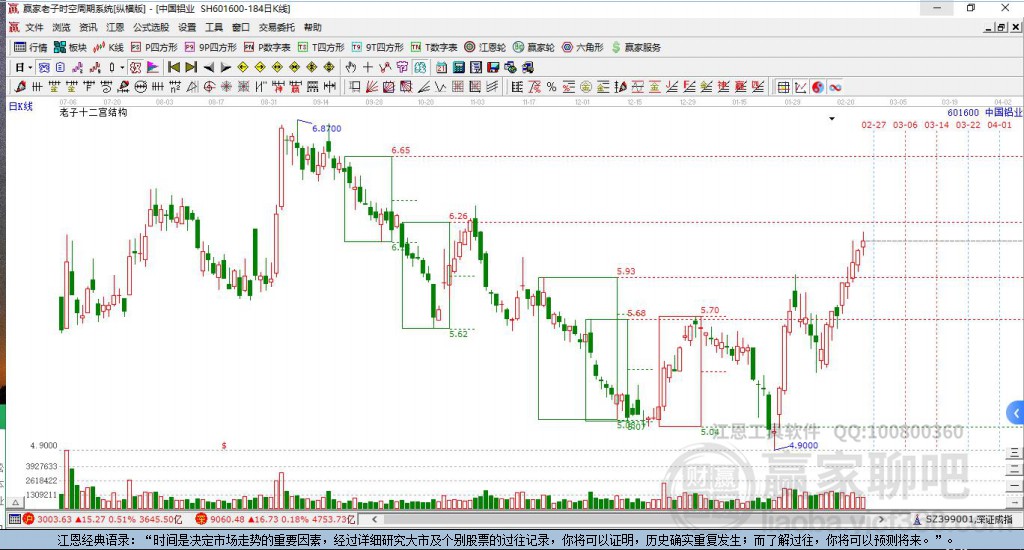Open the T四方形 tool
This screenshot has width=1024, height=550.
point(321,47)
